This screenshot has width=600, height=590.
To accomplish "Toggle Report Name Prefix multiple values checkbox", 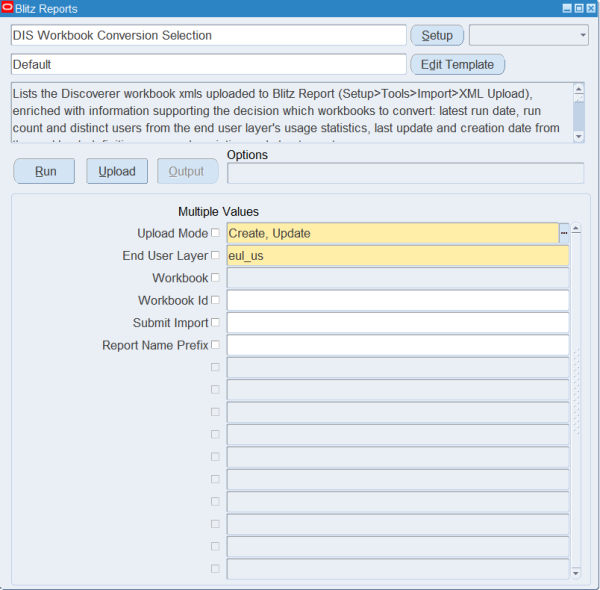I will coord(215,345).
